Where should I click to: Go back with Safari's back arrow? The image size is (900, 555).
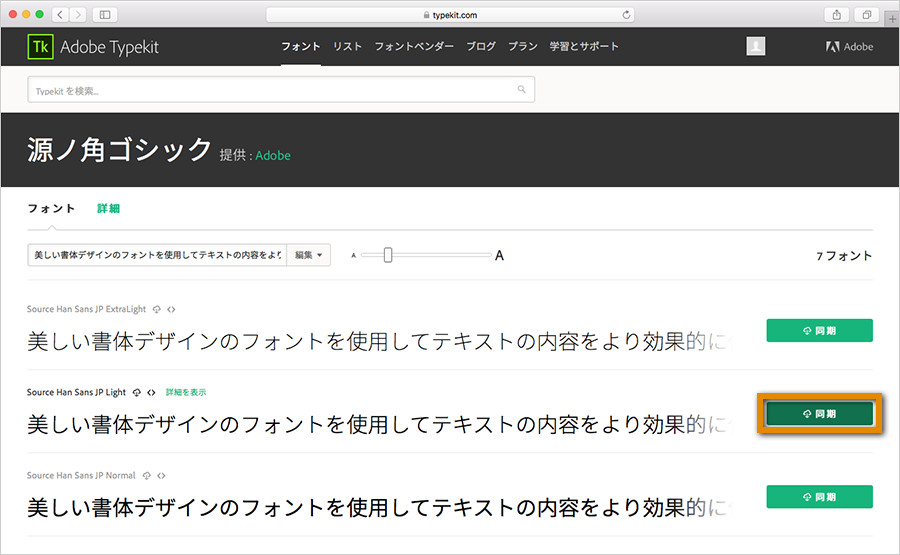coord(60,14)
